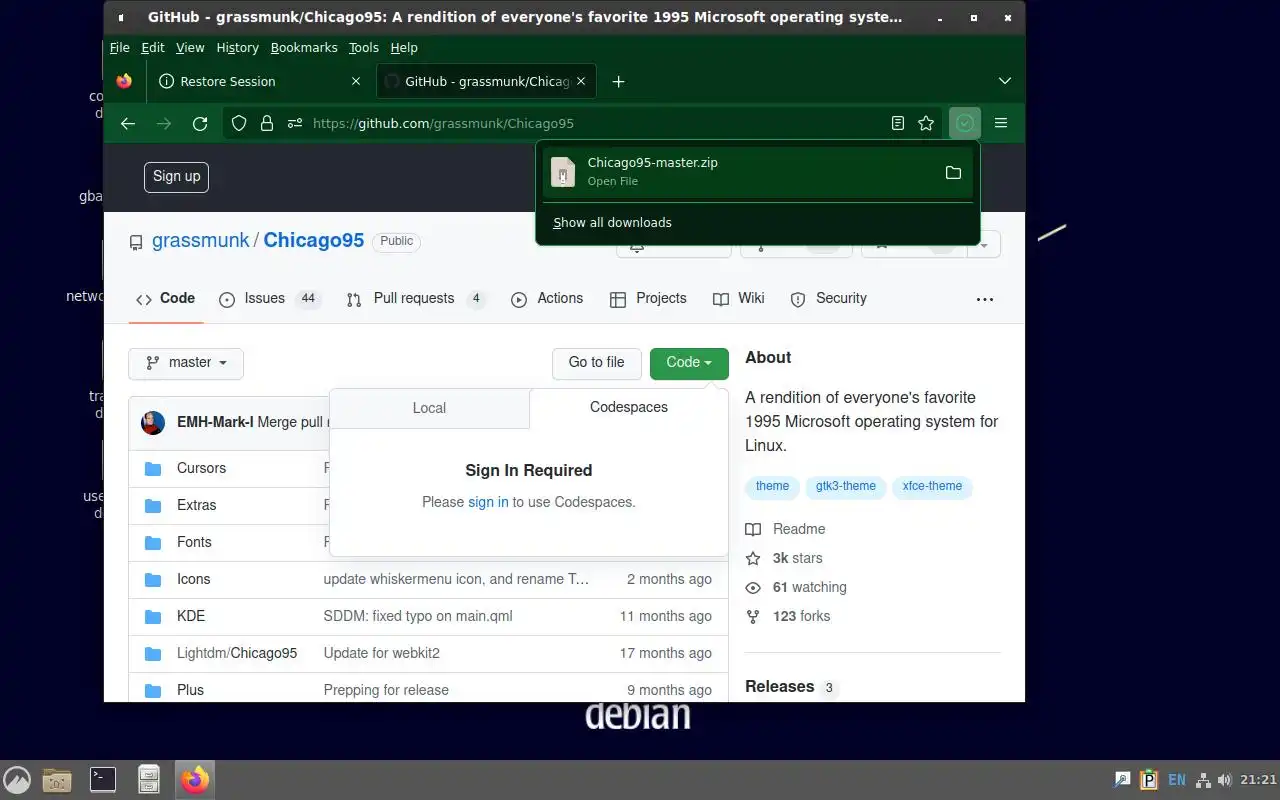
Task: Switch to the Local tab
Action: point(429,408)
